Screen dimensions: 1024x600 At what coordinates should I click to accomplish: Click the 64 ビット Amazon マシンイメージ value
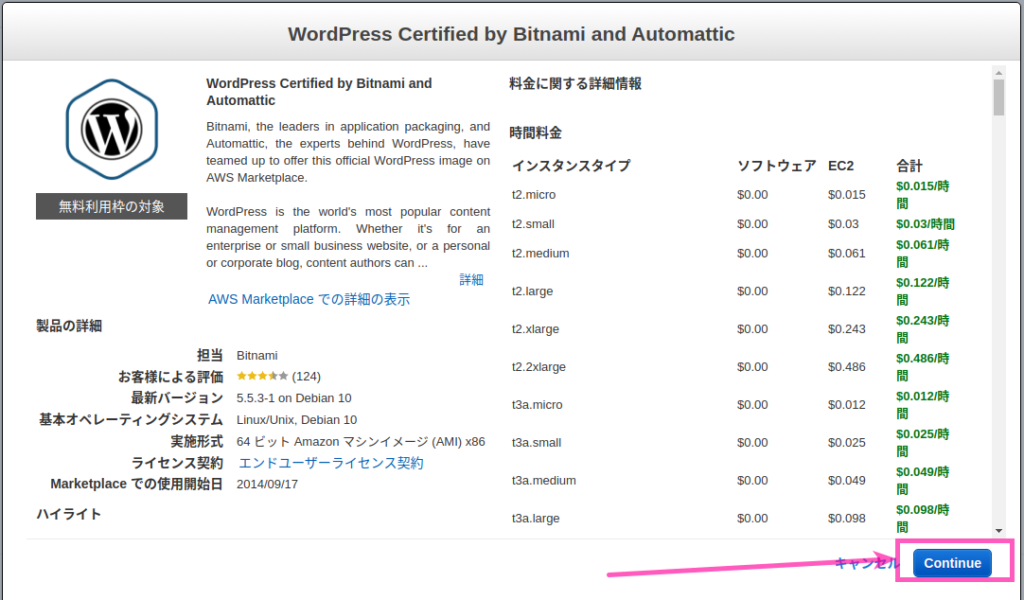click(x=360, y=441)
